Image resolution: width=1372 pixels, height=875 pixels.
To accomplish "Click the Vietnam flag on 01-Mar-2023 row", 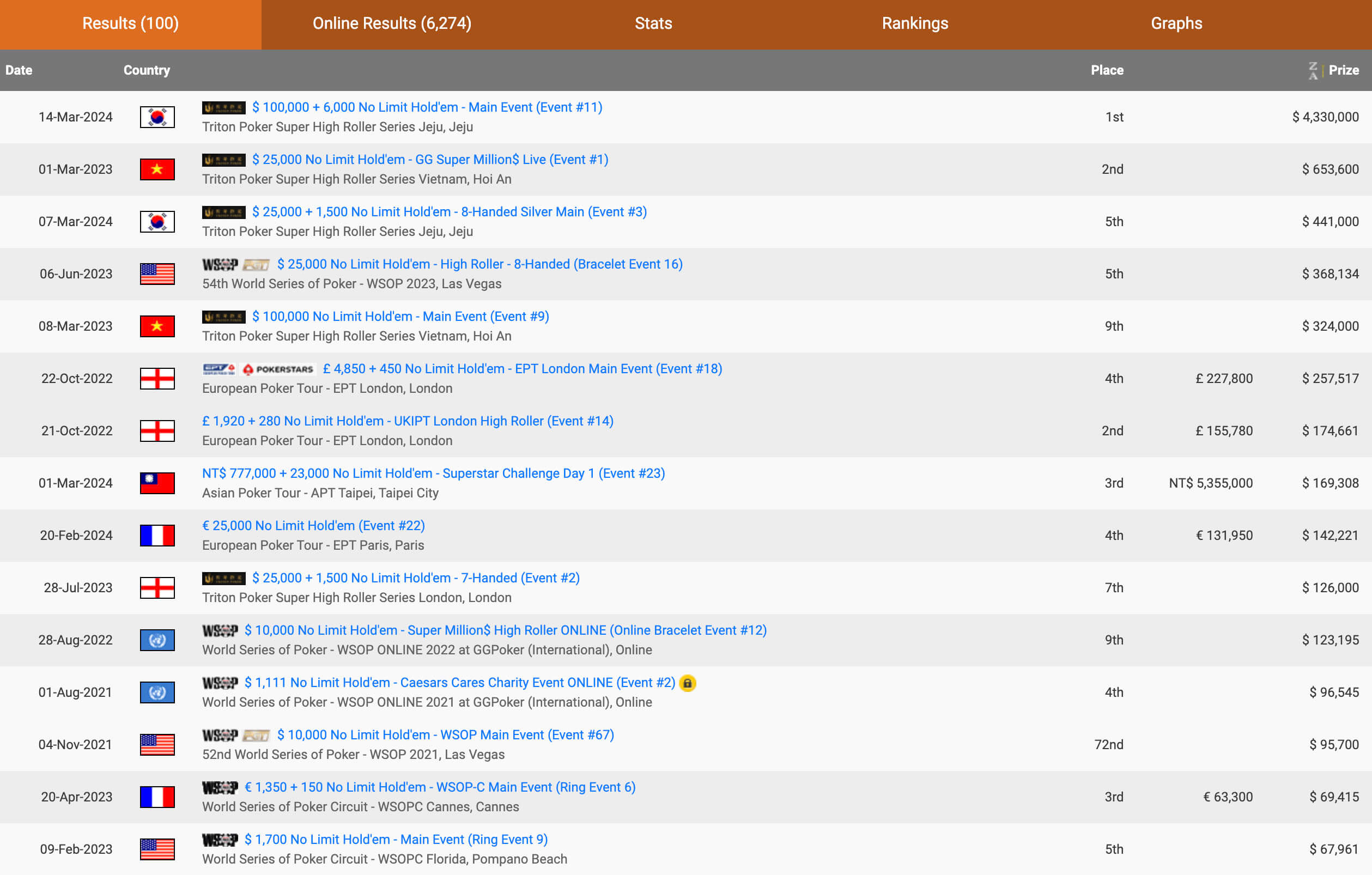I will pos(157,169).
